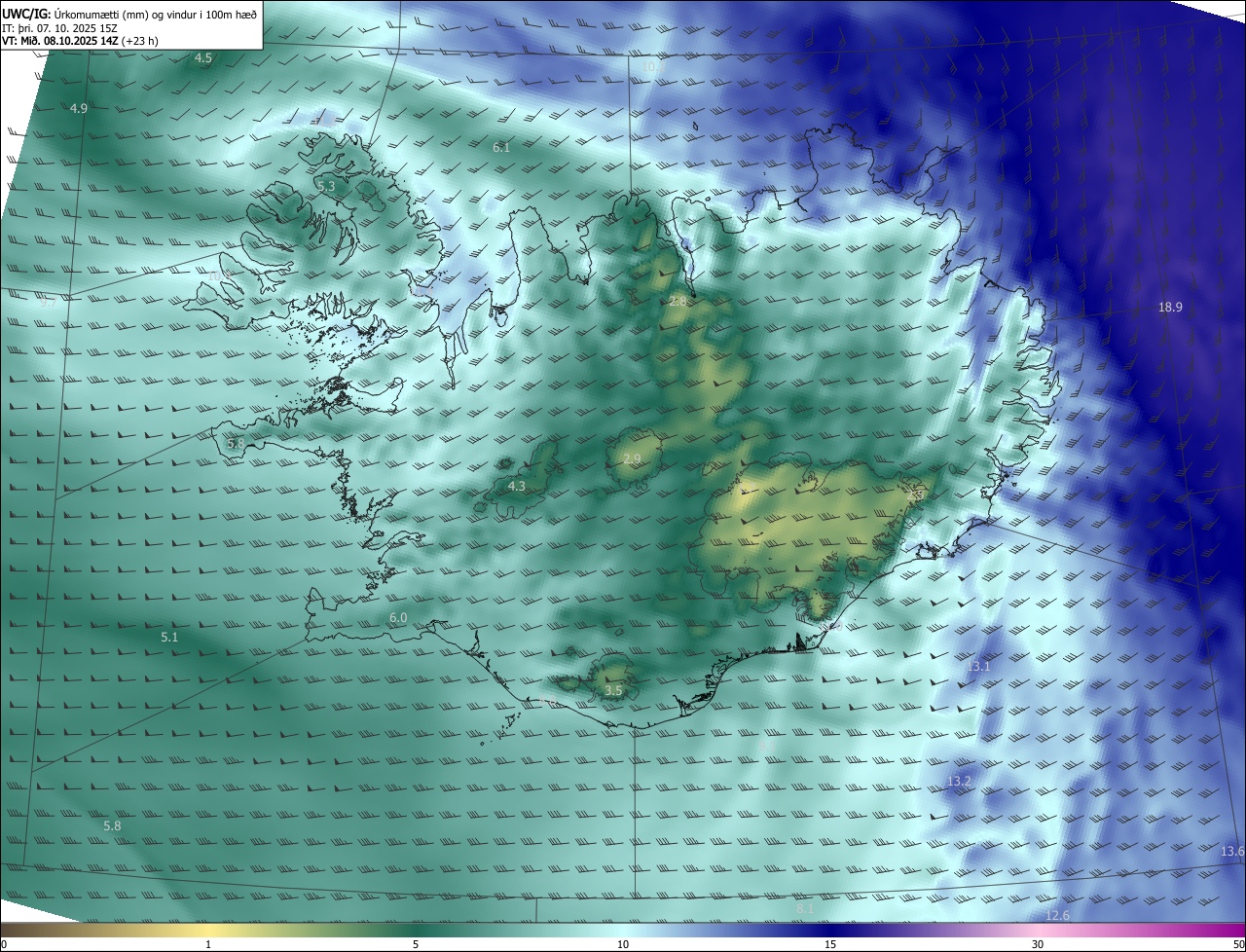Click the 6.0 value label
This screenshot has width=1246, height=952.
click(398, 618)
